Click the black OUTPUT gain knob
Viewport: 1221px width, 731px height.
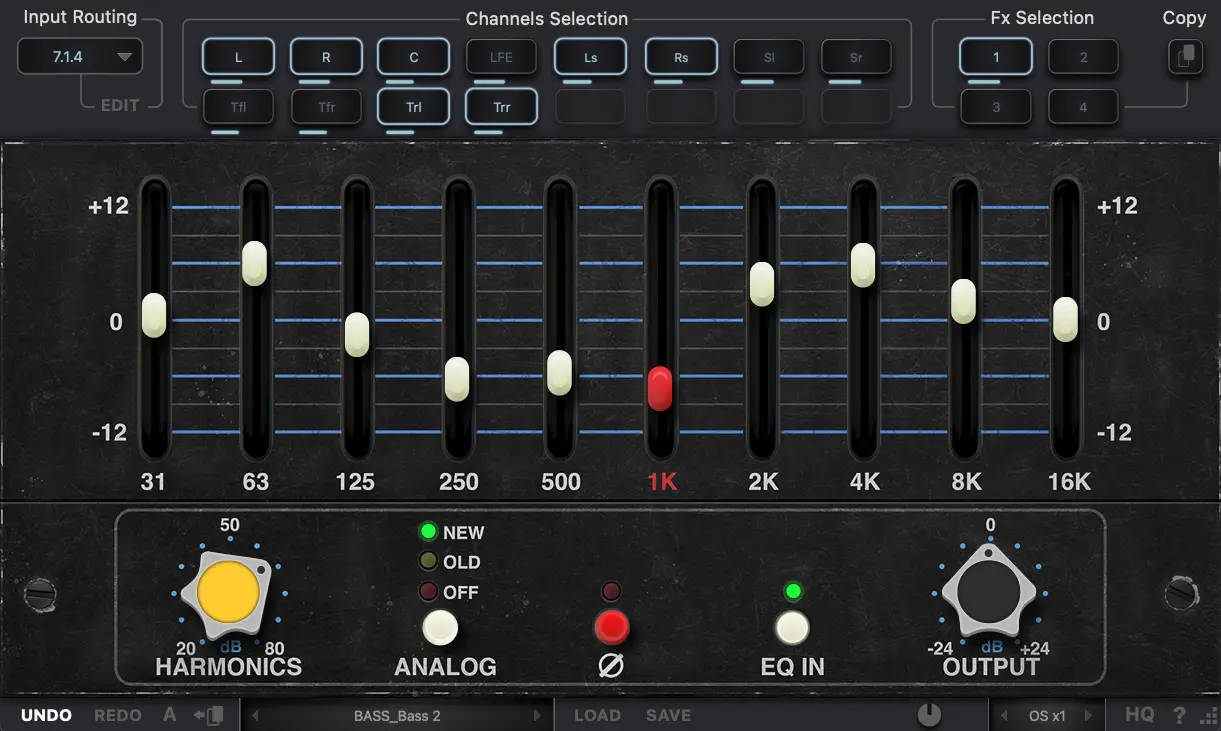coord(989,592)
